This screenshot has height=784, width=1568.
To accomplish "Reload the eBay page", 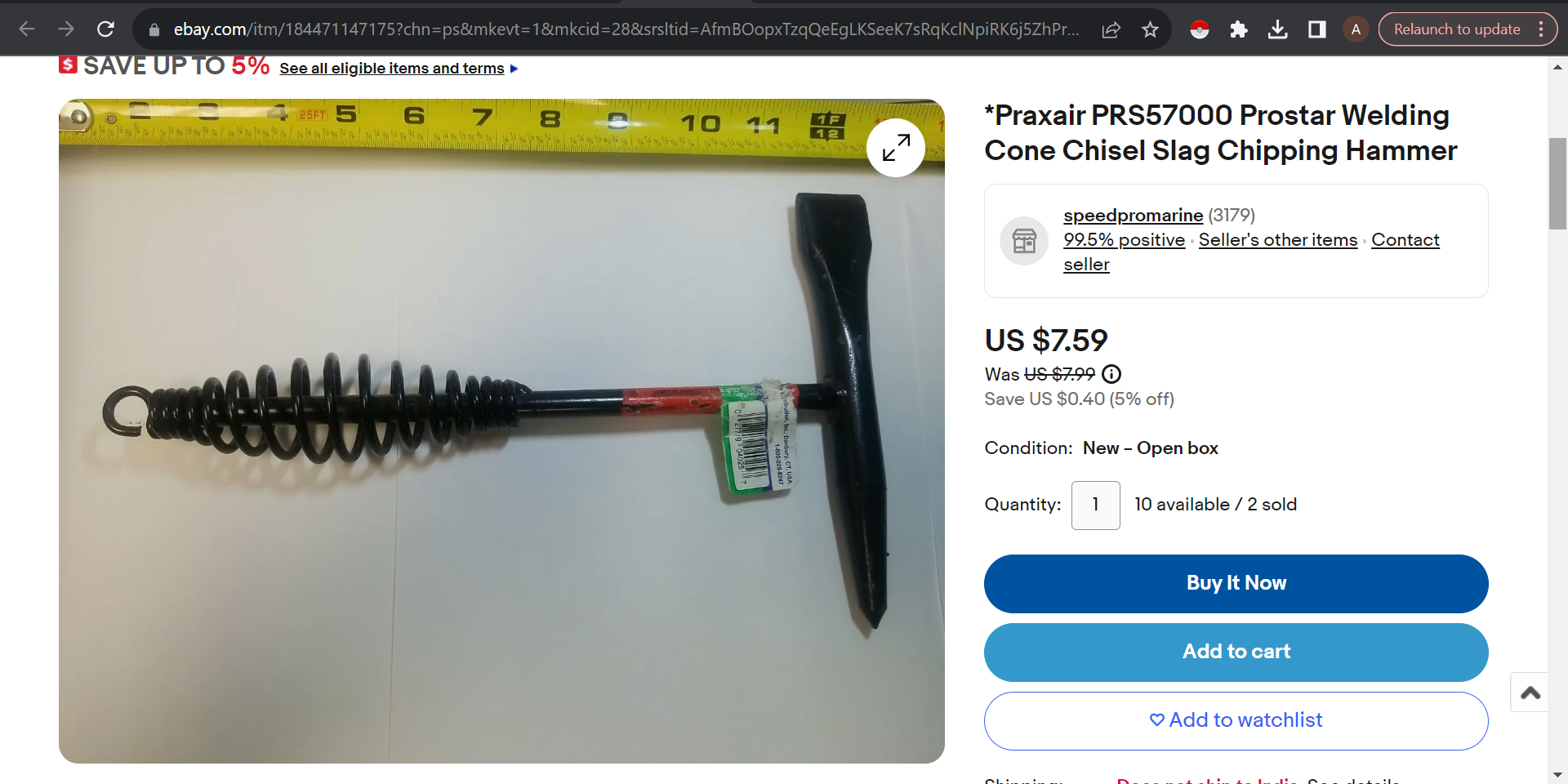I will pos(105,29).
